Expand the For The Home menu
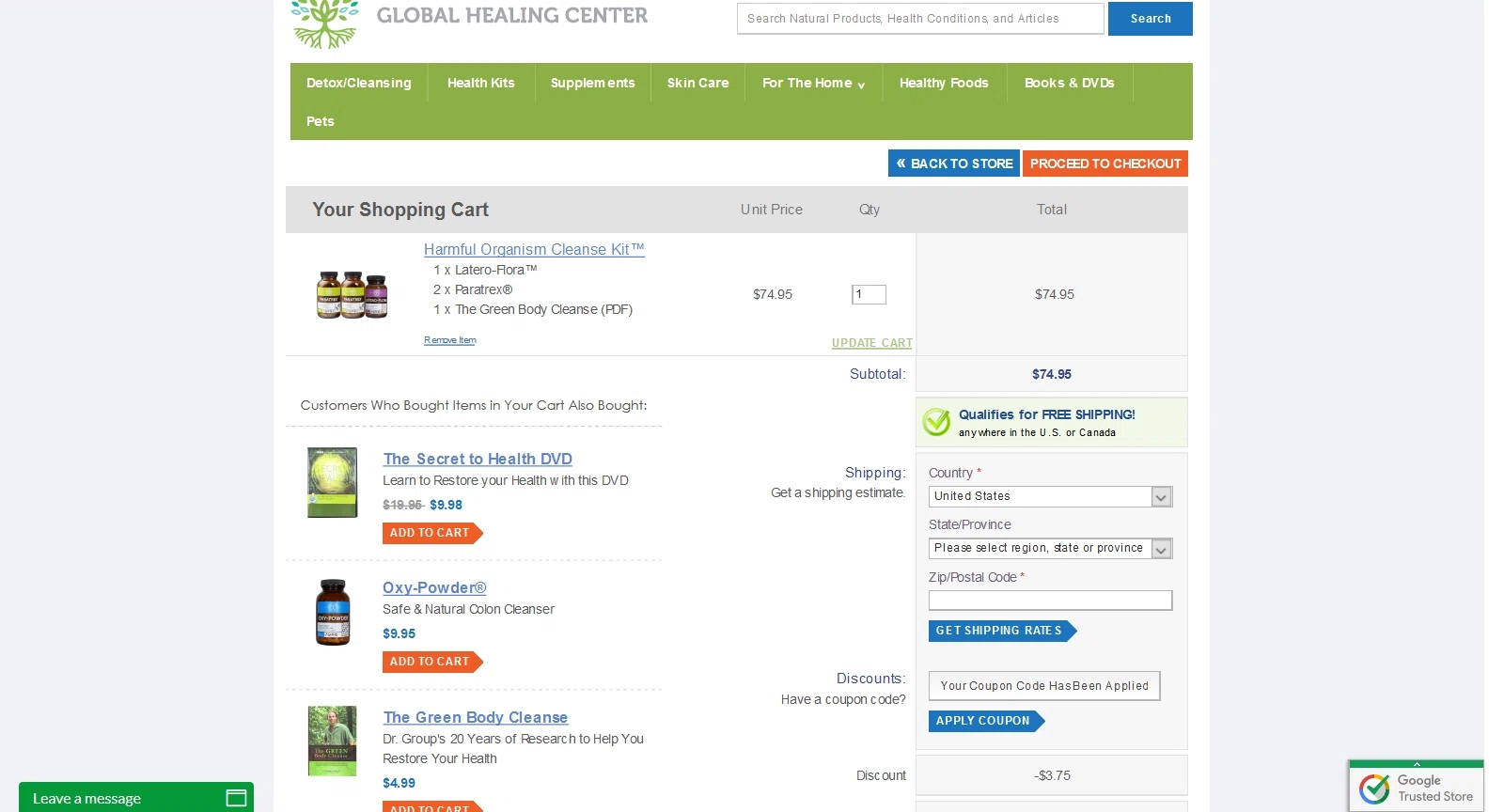The width and height of the screenshot is (1504, 812). [813, 83]
